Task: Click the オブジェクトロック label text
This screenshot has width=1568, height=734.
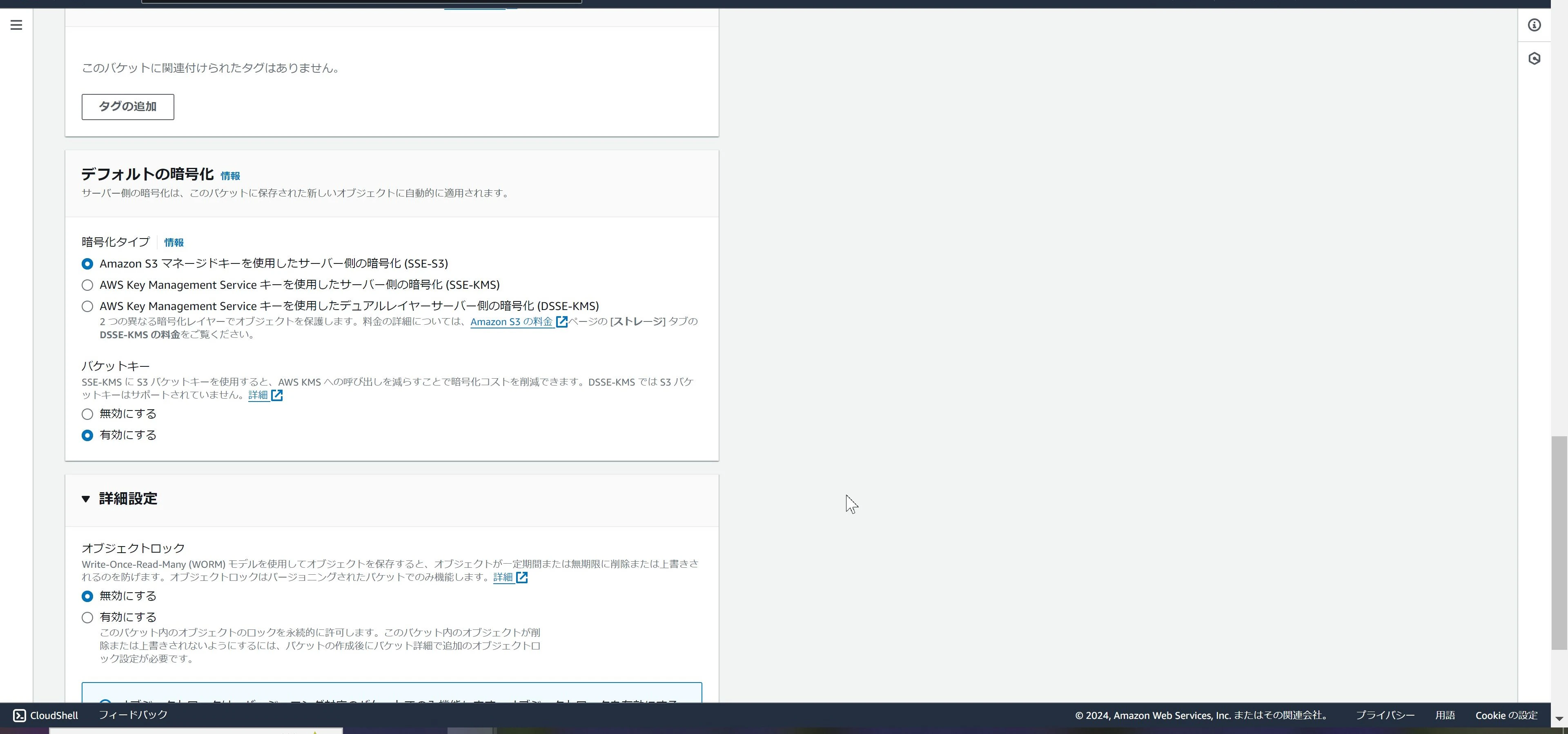Action: pyautogui.click(x=133, y=548)
